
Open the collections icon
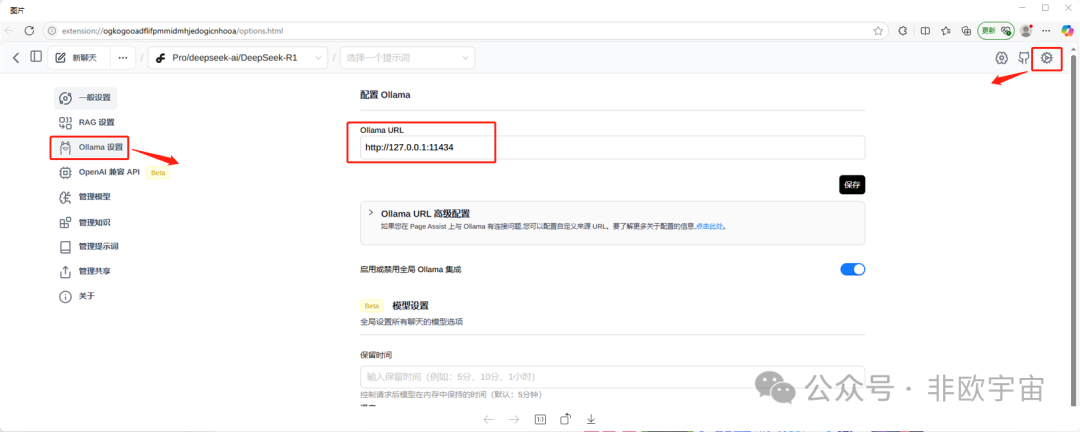(966, 31)
